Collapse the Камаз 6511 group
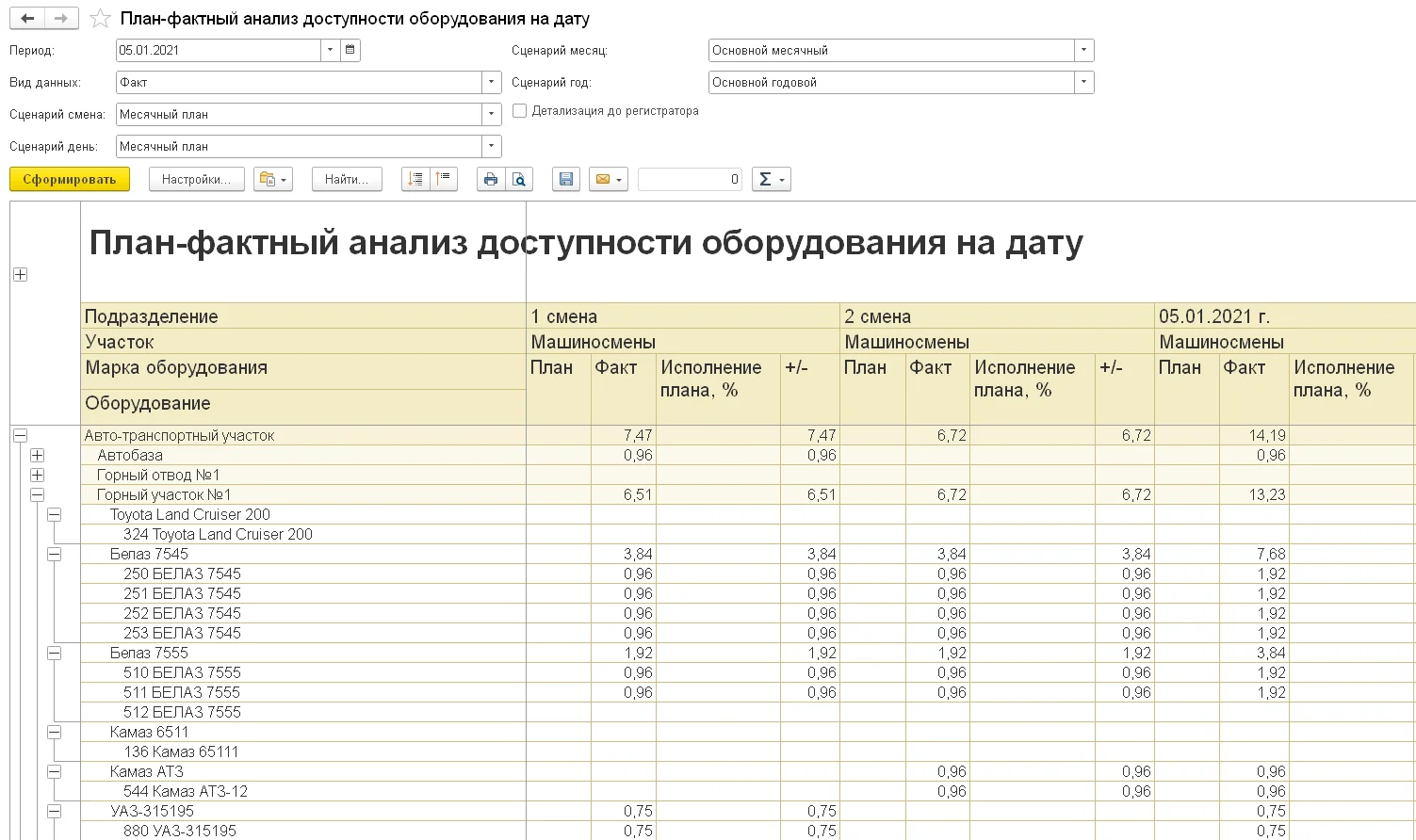1416x840 pixels. click(54, 733)
